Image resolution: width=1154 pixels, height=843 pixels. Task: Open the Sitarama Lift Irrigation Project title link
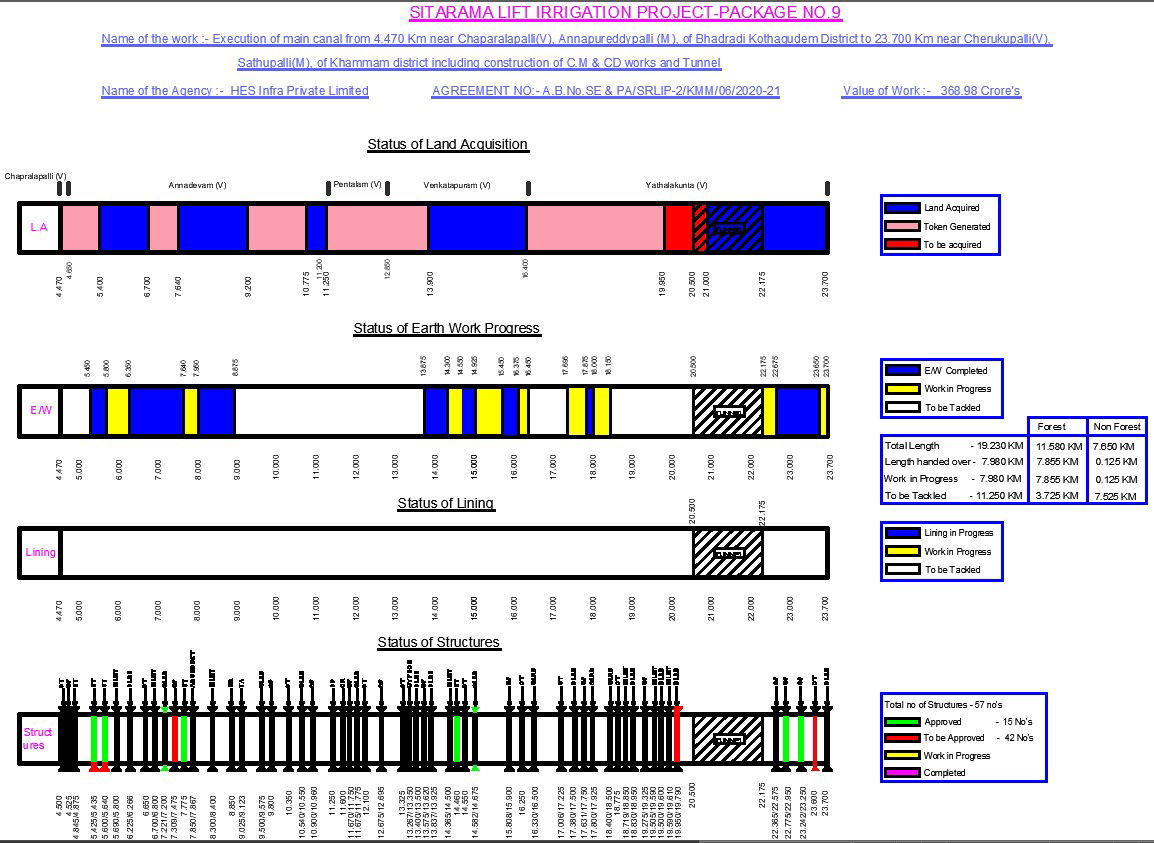click(x=625, y=13)
